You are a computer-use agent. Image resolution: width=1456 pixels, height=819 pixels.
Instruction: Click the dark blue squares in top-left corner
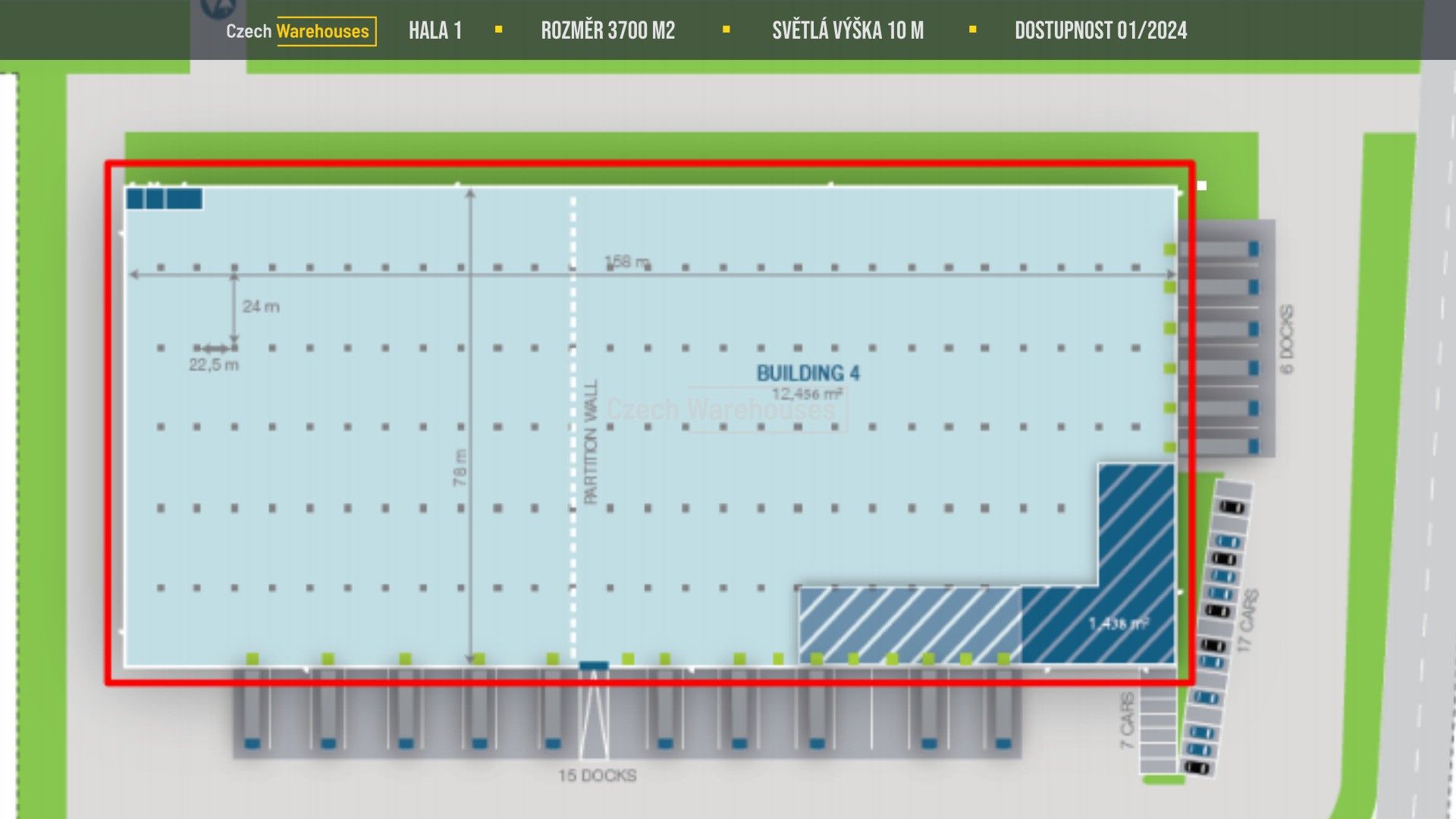[x=164, y=199]
